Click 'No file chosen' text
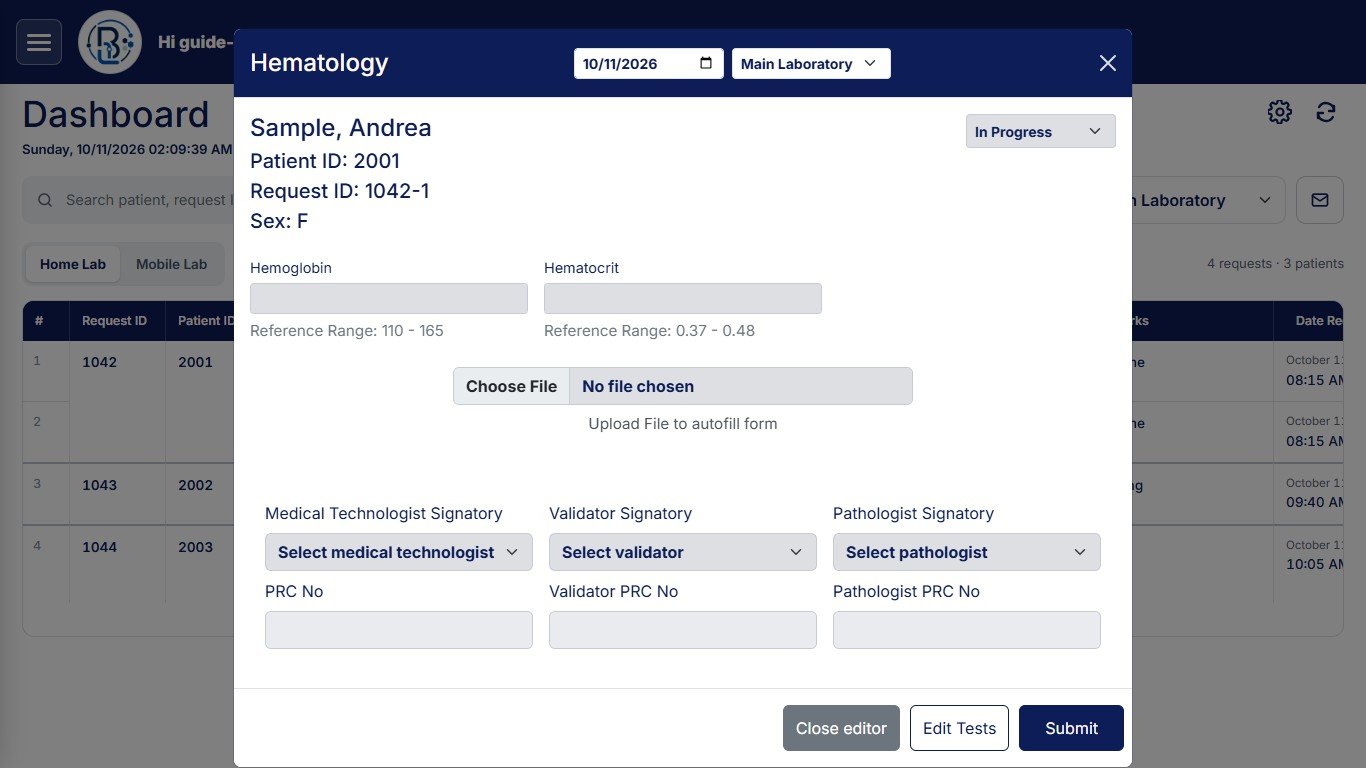Image resolution: width=1366 pixels, height=768 pixels. [x=638, y=386]
